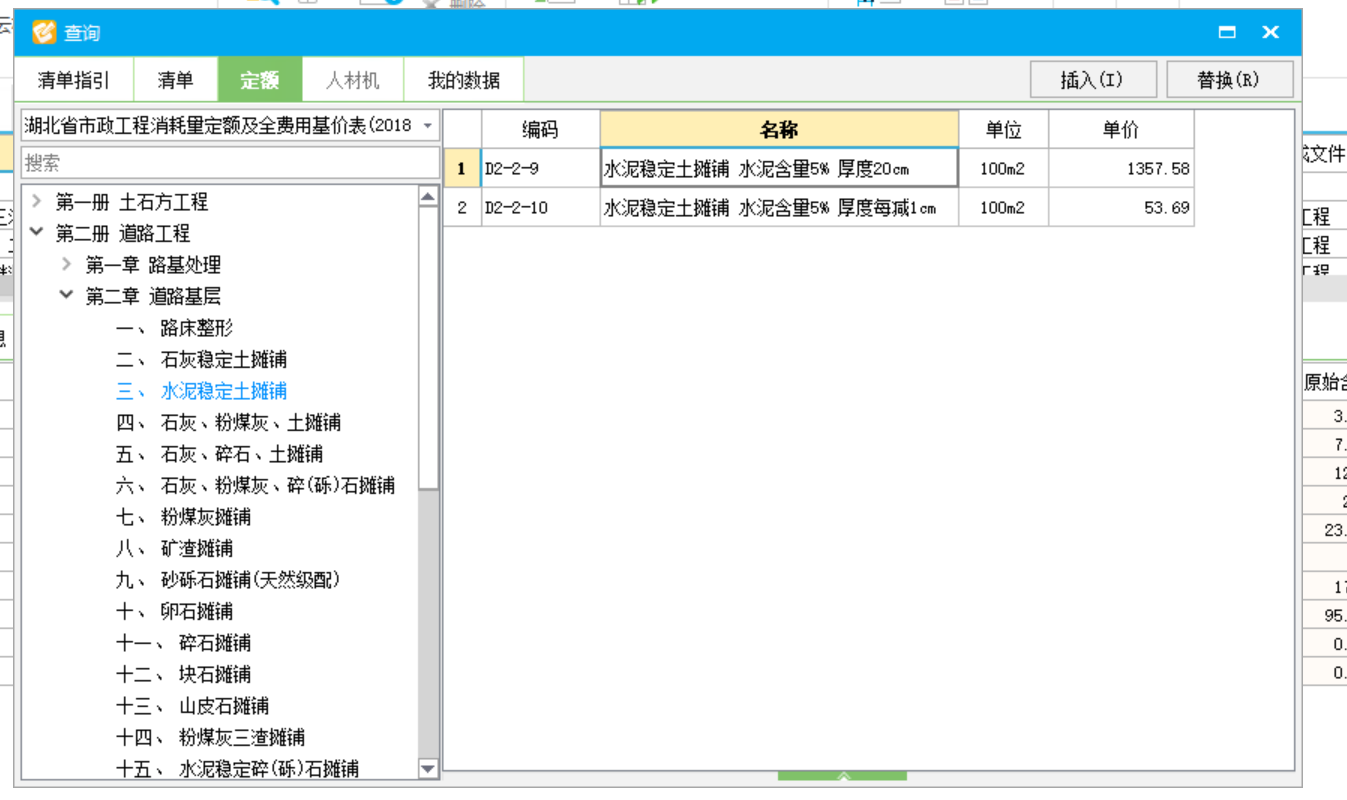Click the tree panel scrollbar thumb
Image resolution: width=1347 pixels, height=800 pixels.
pyautogui.click(x=428, y=348)
